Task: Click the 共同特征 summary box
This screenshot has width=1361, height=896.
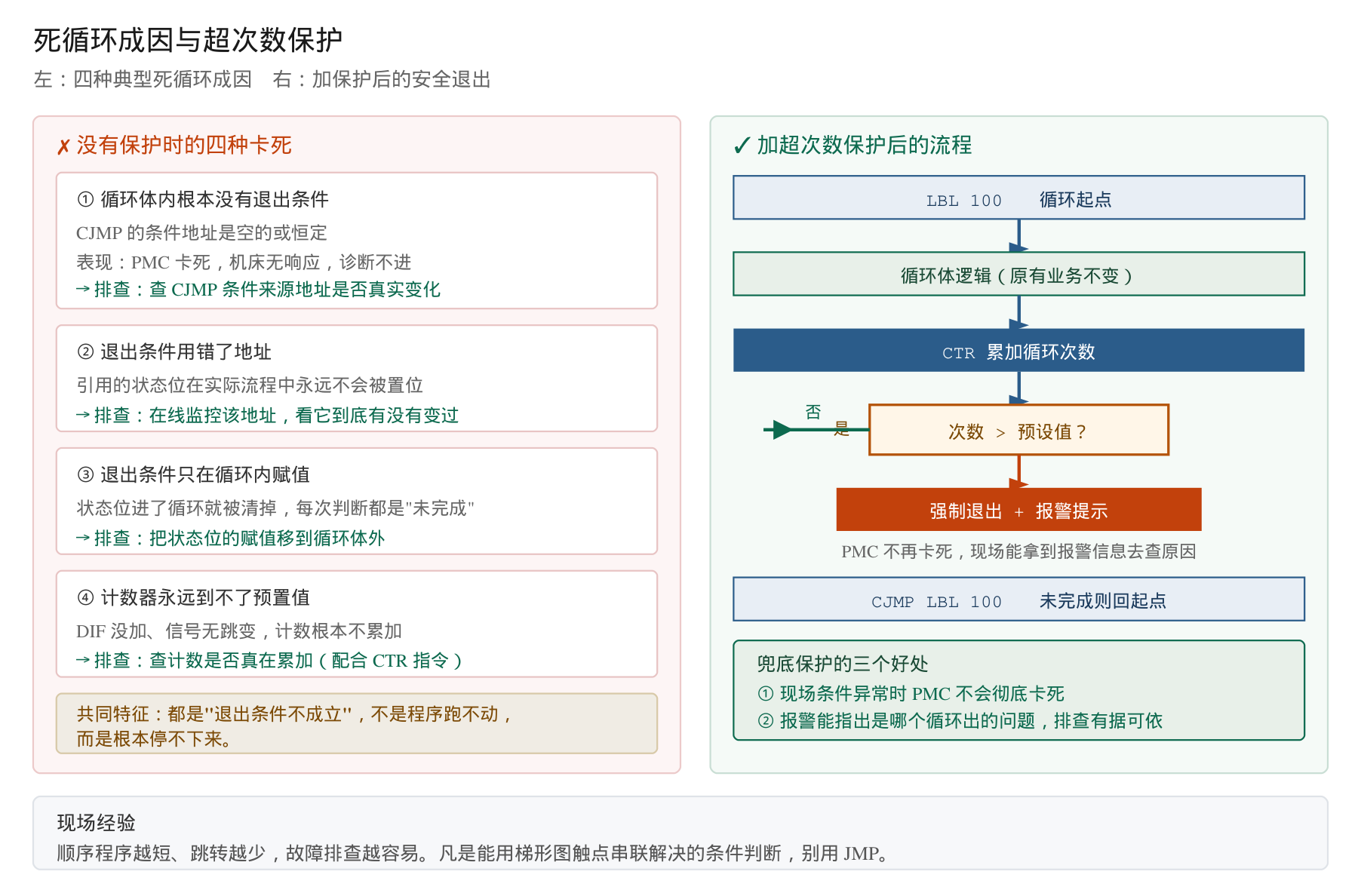Action: pyautogui.click(x=357, y=723)
